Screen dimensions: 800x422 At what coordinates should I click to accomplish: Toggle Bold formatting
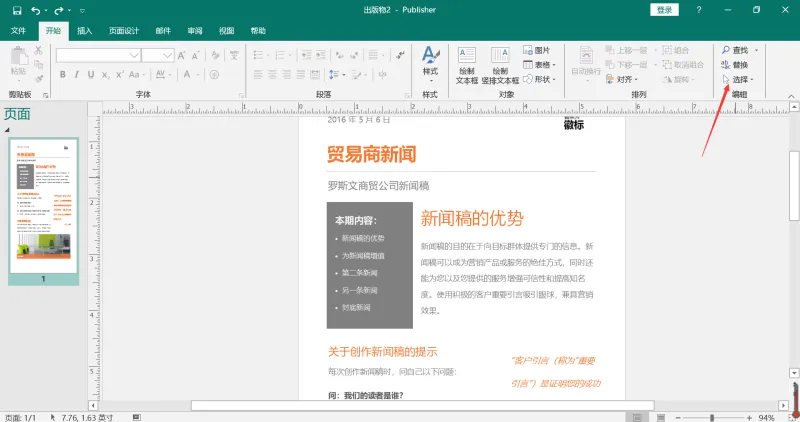click(62, 75)
